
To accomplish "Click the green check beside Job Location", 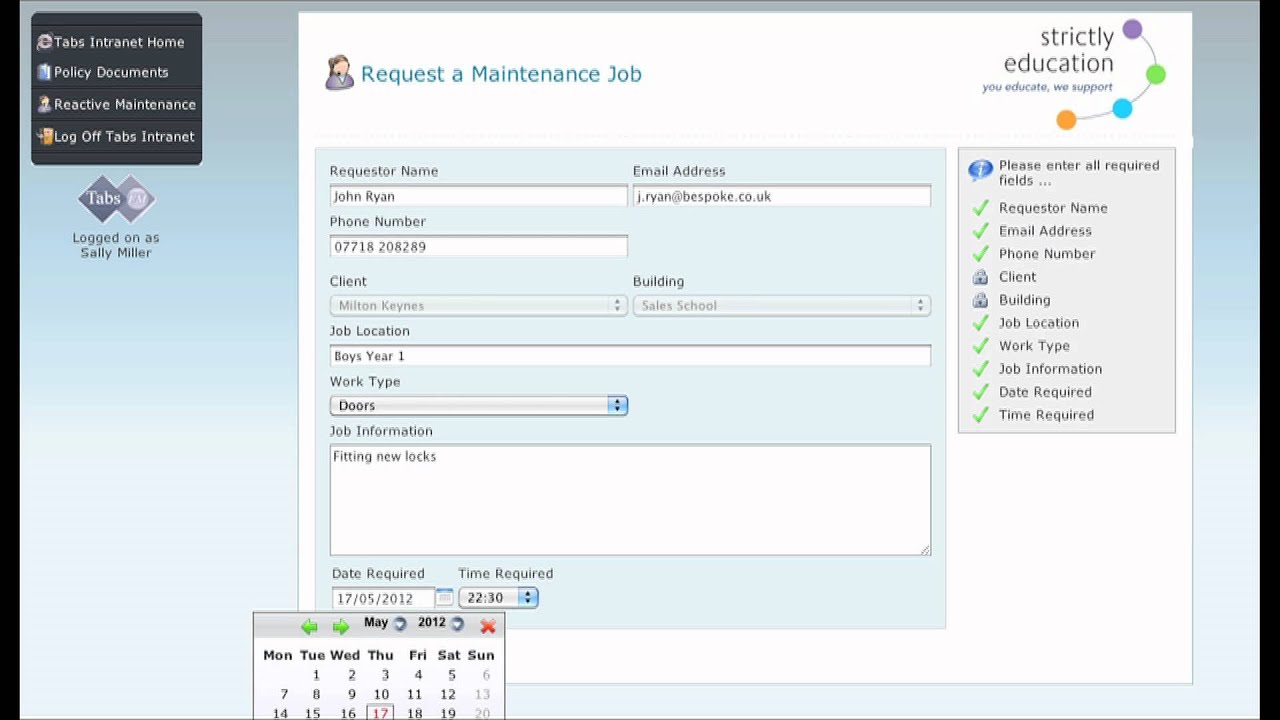I will click(x=980, y=322).
